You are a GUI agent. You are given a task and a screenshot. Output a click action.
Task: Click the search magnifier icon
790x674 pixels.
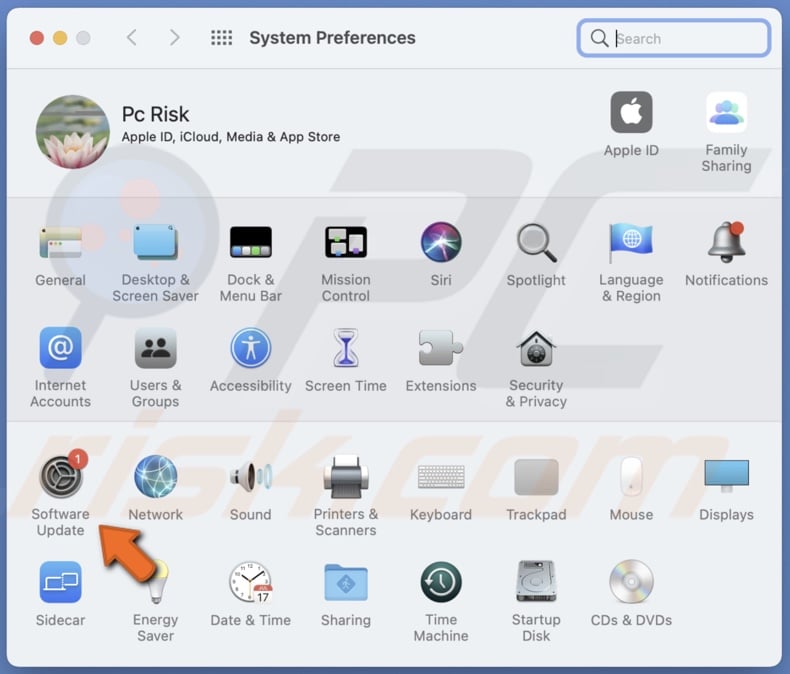pos(599,38)
